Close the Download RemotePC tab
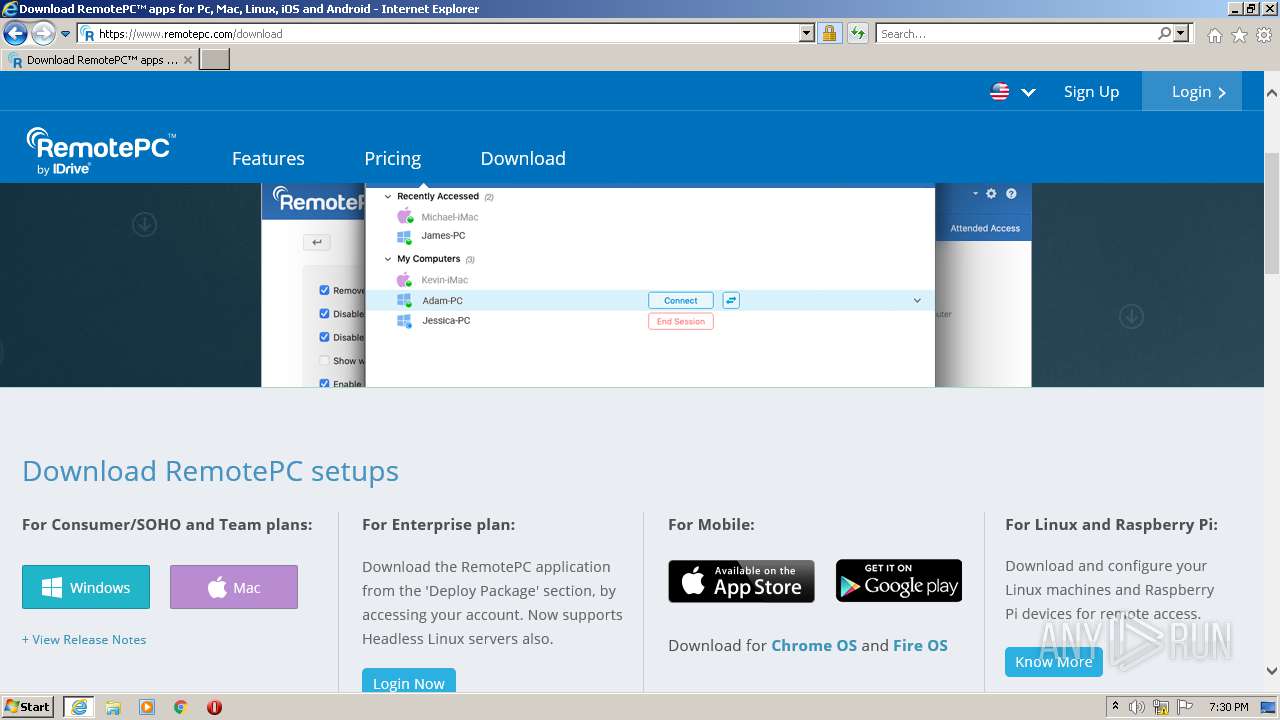Viewport: 1280px width, 720px height. pyautogui.click(x=188, y=60)
